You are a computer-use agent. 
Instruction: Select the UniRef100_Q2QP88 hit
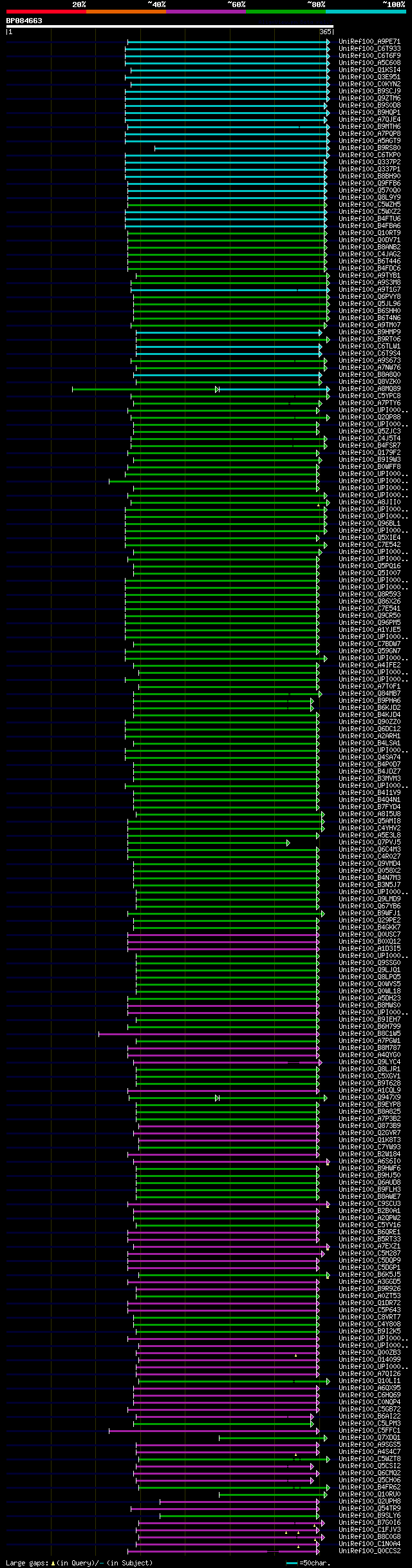pyautogui.click(x=370, y=417)
